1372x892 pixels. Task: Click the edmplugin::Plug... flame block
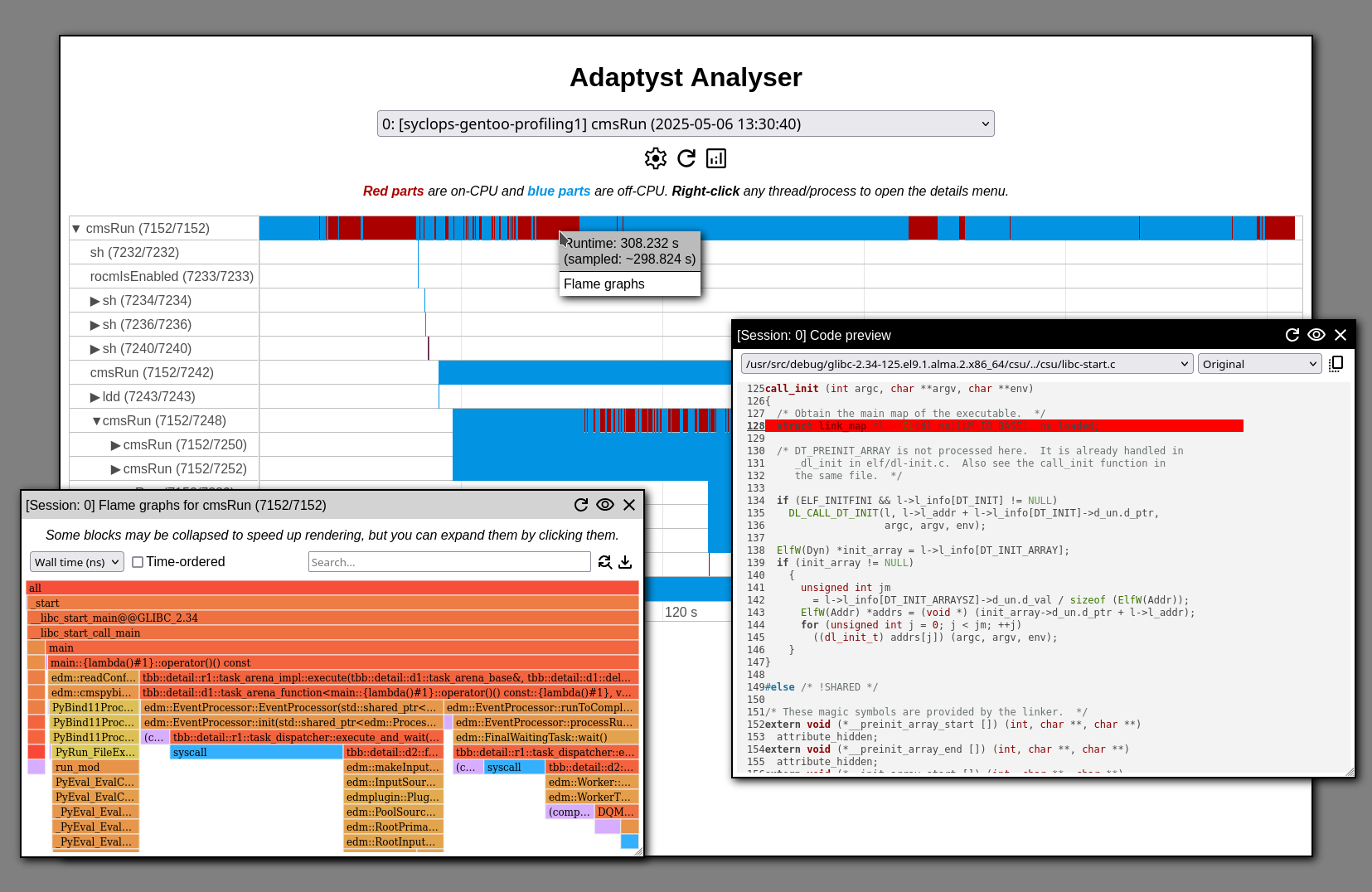pos(394,797)
